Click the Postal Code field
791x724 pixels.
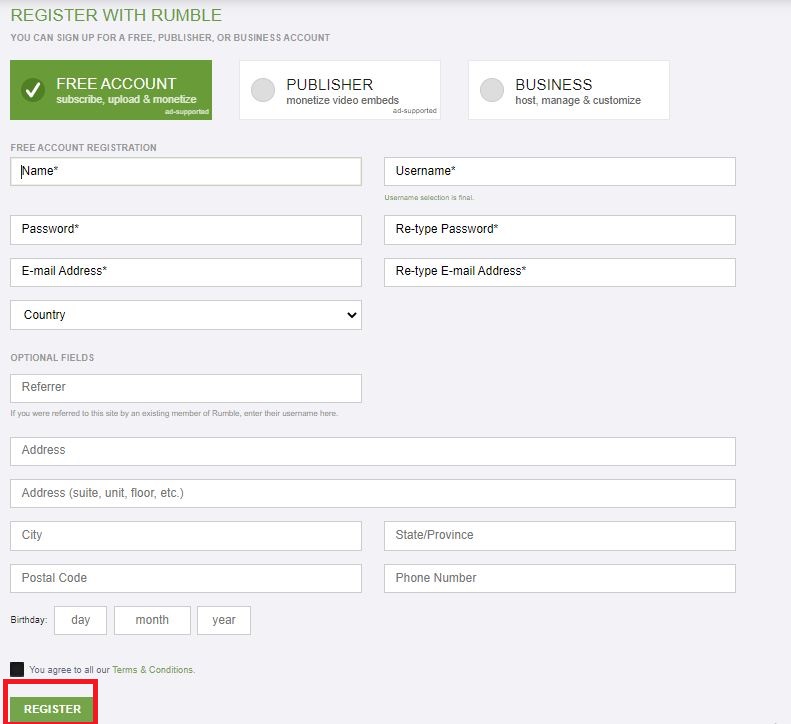(186, 578)
